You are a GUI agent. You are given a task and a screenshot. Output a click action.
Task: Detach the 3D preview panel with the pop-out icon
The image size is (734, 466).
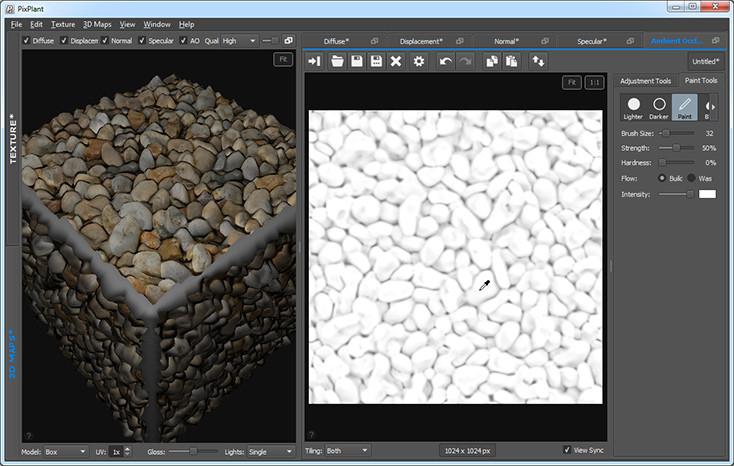click(289, 41)
